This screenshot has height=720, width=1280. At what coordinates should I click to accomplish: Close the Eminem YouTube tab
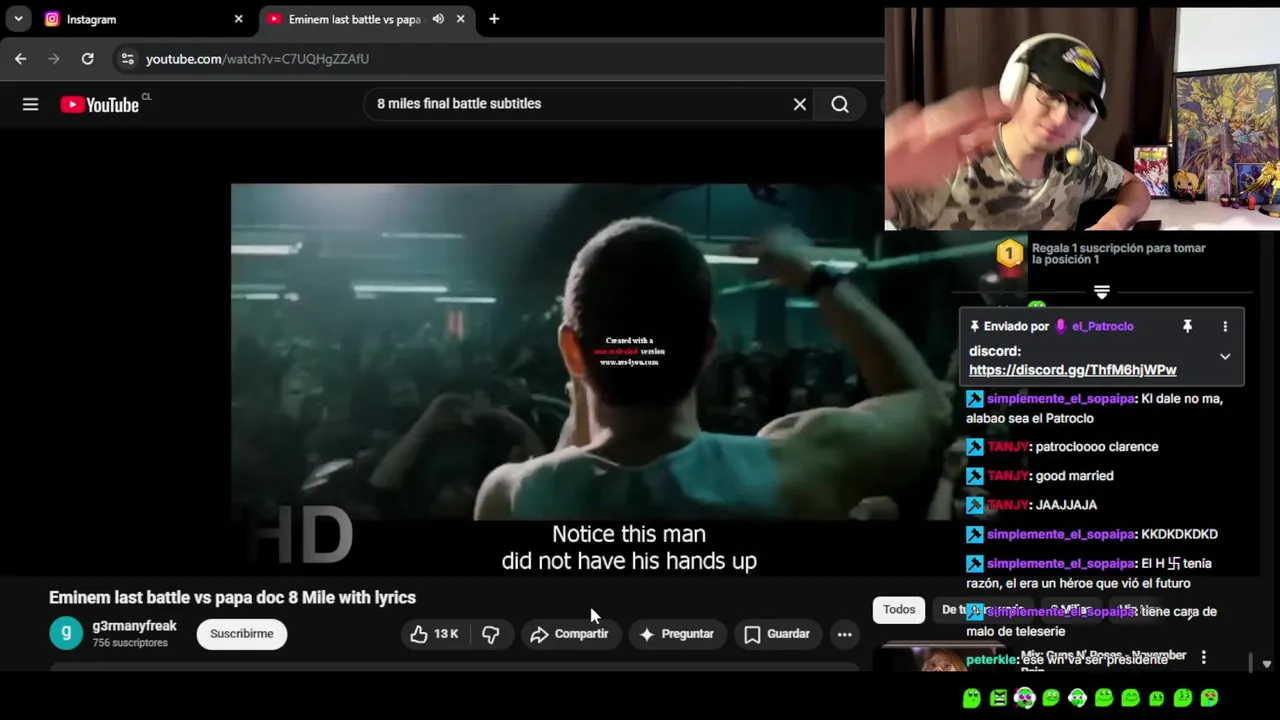click(460, 19)
